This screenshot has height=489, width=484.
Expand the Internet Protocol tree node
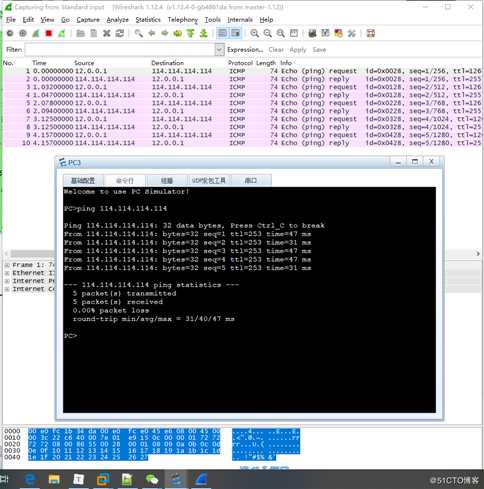pos(7,281)
